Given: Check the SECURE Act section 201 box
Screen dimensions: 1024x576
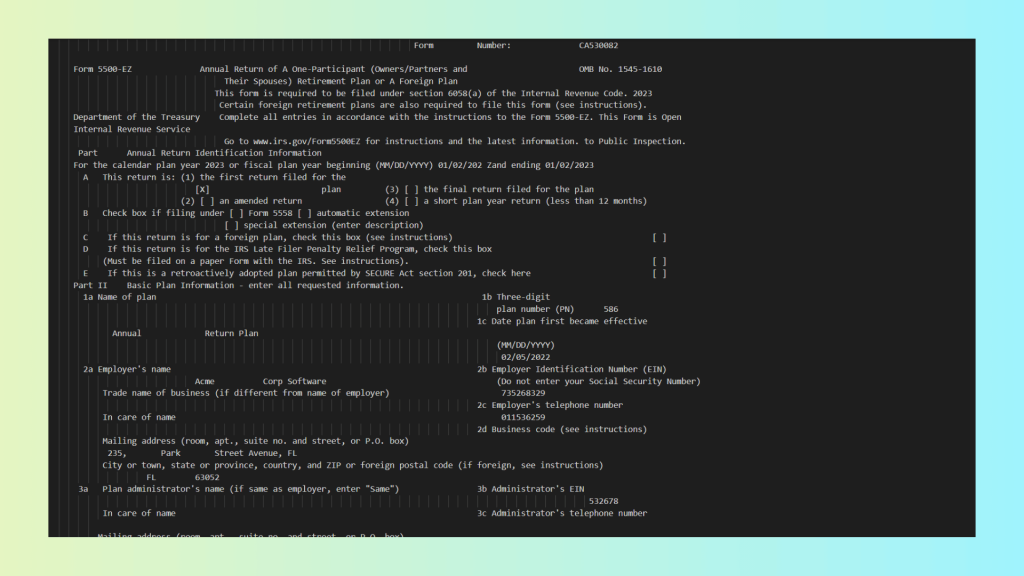Looking at the screenshot, I should tap(658, 273).
